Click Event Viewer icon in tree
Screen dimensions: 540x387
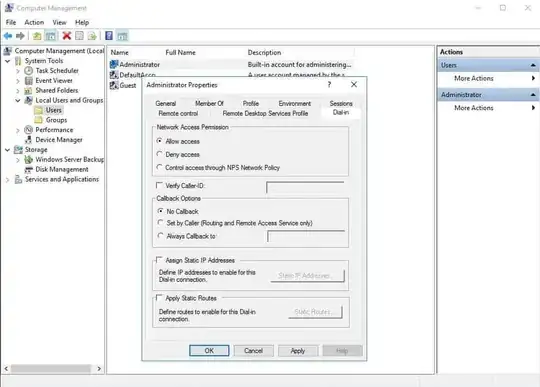point(29,81)
